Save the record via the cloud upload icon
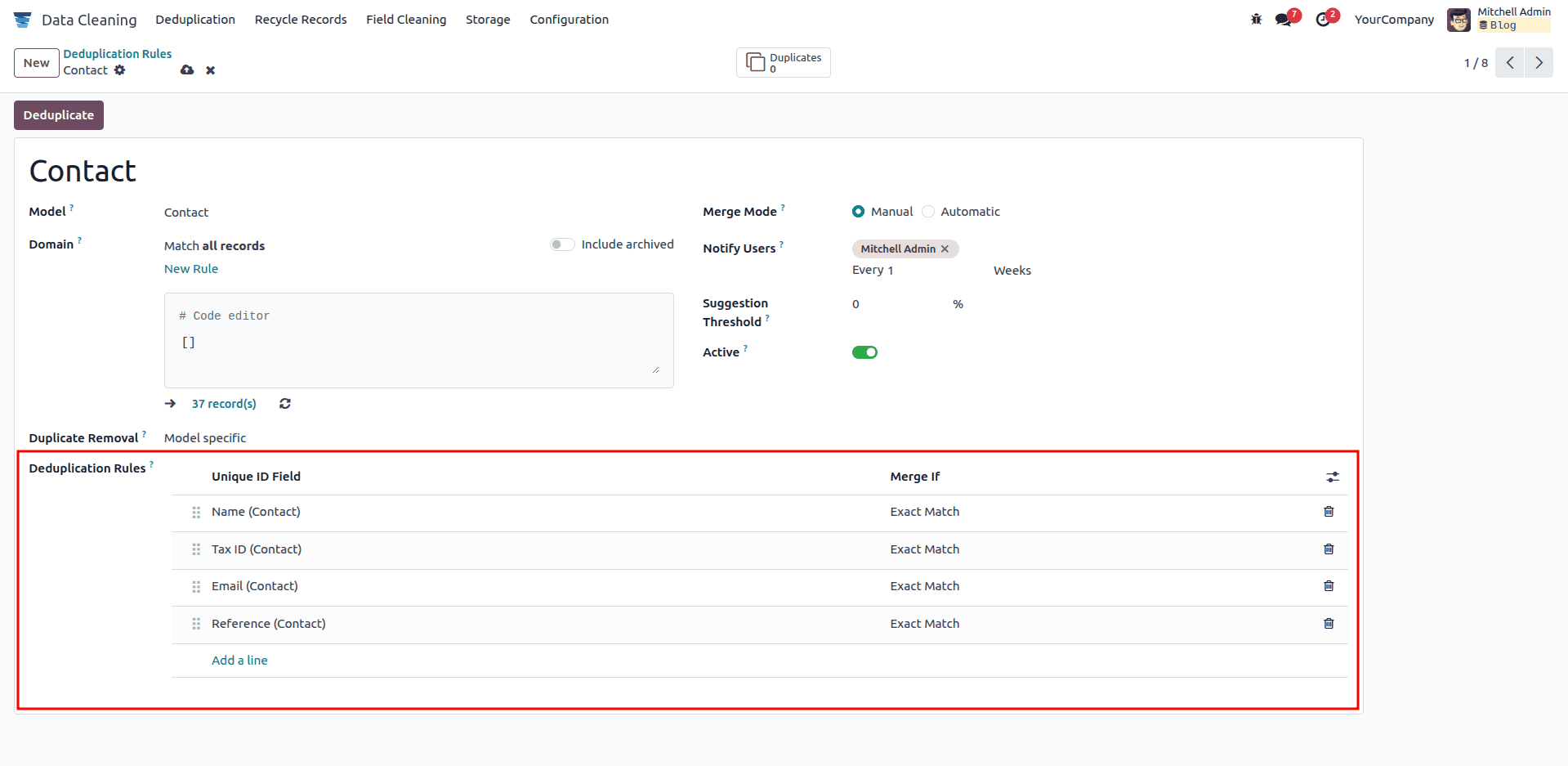This screenshot has height=766, width=1568. [187, 70]
